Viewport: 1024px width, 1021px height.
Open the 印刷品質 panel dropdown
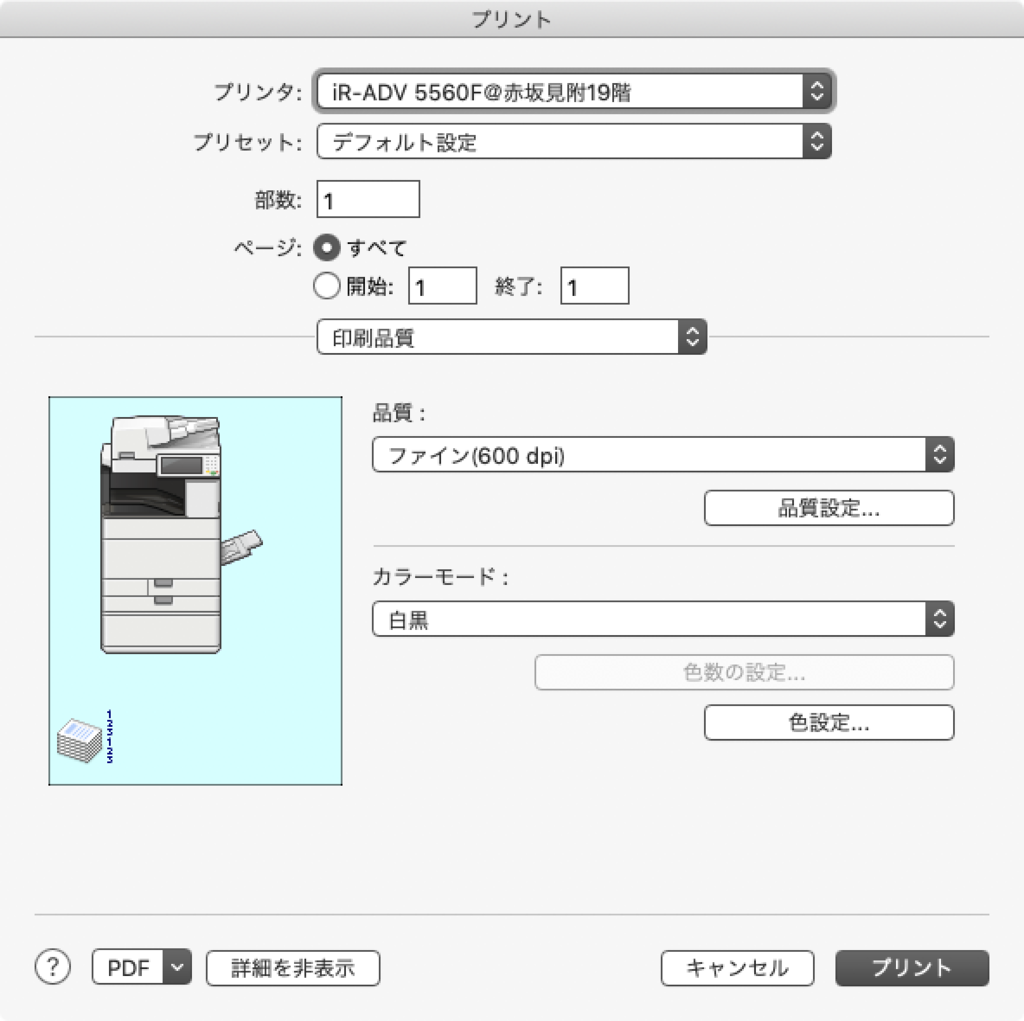click(511, 337)
